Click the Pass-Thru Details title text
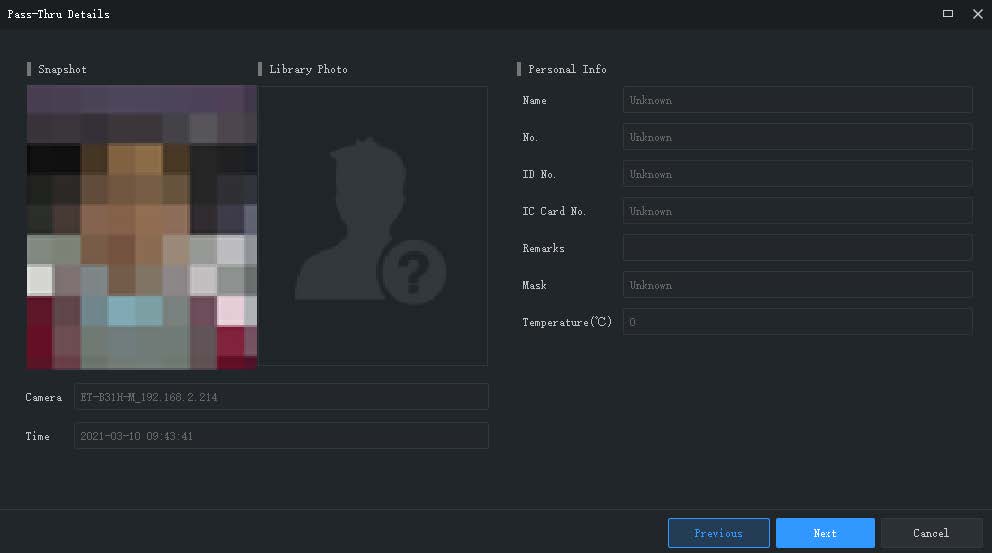The height and width of the screenshot is (553, 992). pos(58,14)
